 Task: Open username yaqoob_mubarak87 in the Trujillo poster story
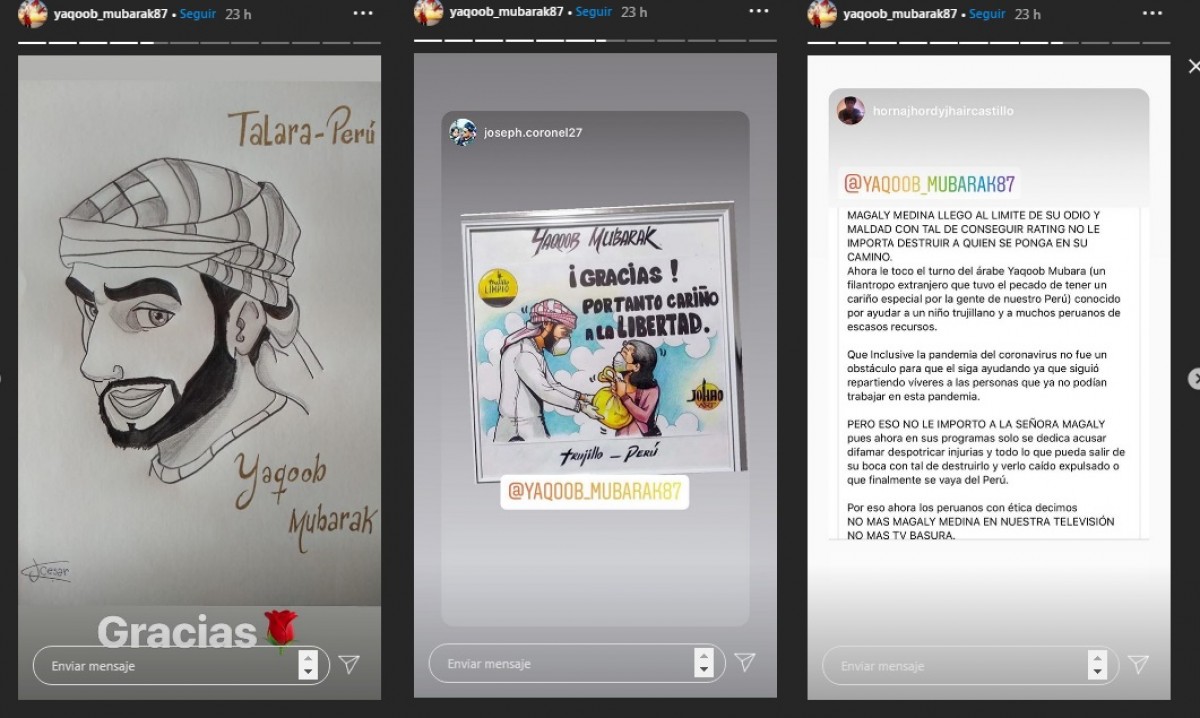[x=507, y=12]
